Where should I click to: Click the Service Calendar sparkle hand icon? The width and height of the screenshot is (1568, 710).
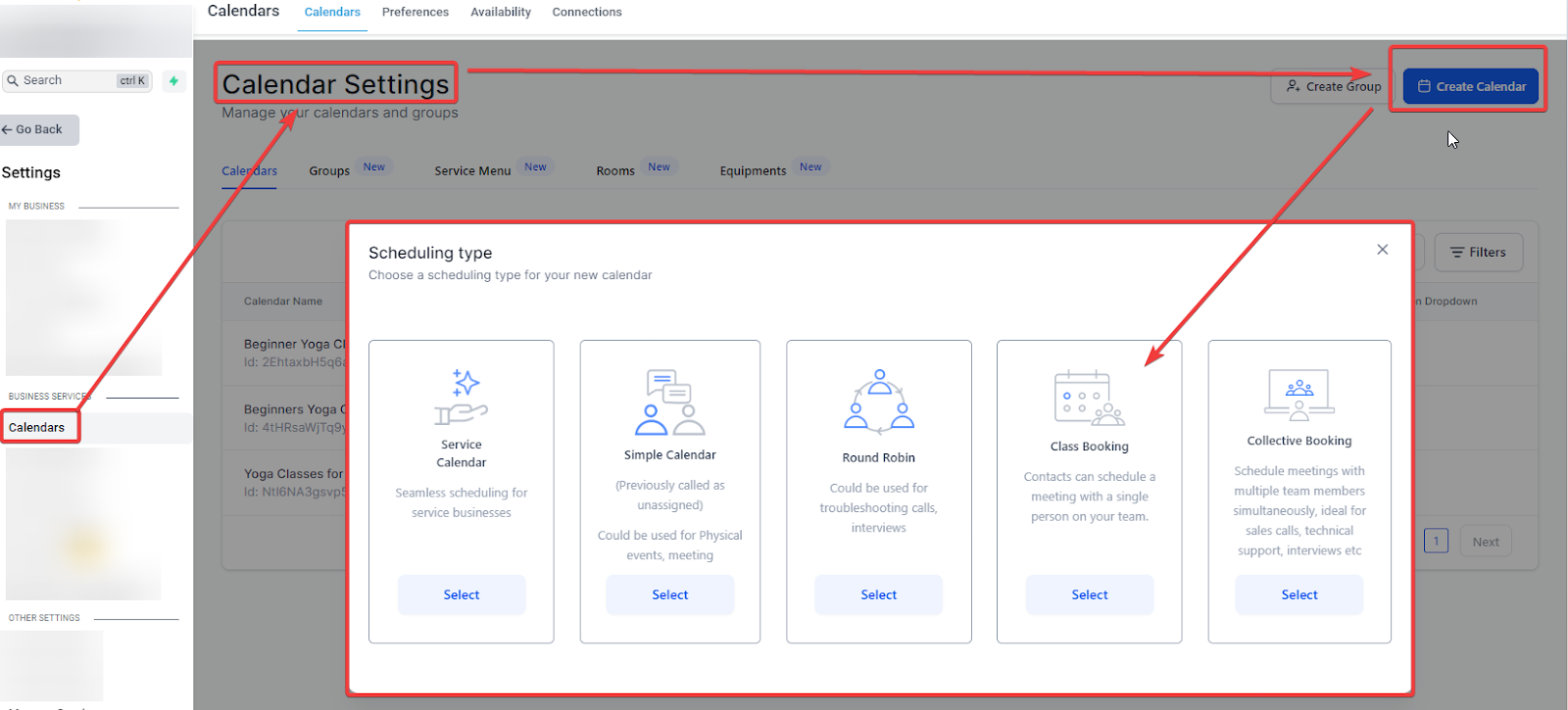pos(461,397)
